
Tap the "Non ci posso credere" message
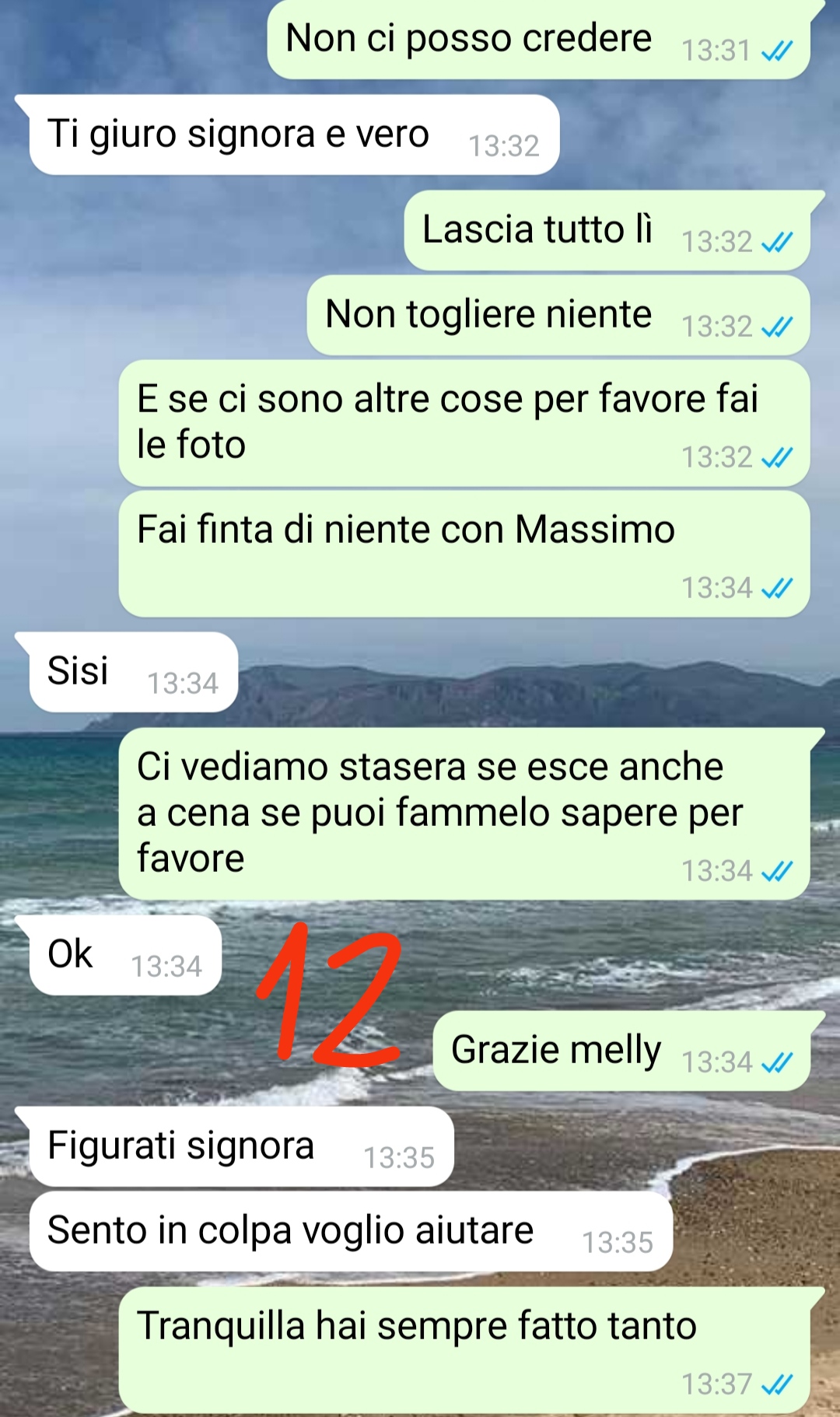pos(539,39)
